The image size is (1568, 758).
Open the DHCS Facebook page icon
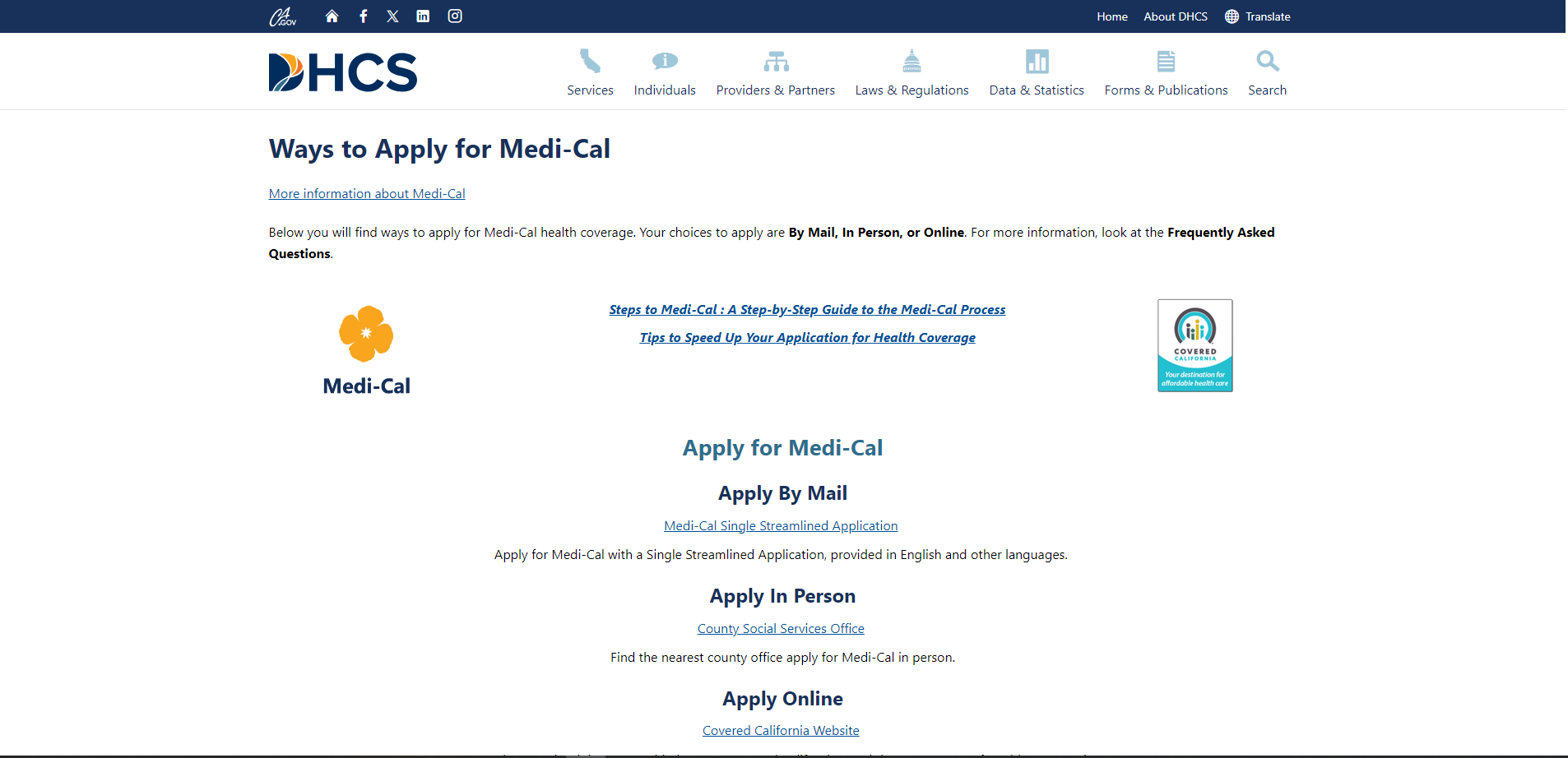(363, 16)
